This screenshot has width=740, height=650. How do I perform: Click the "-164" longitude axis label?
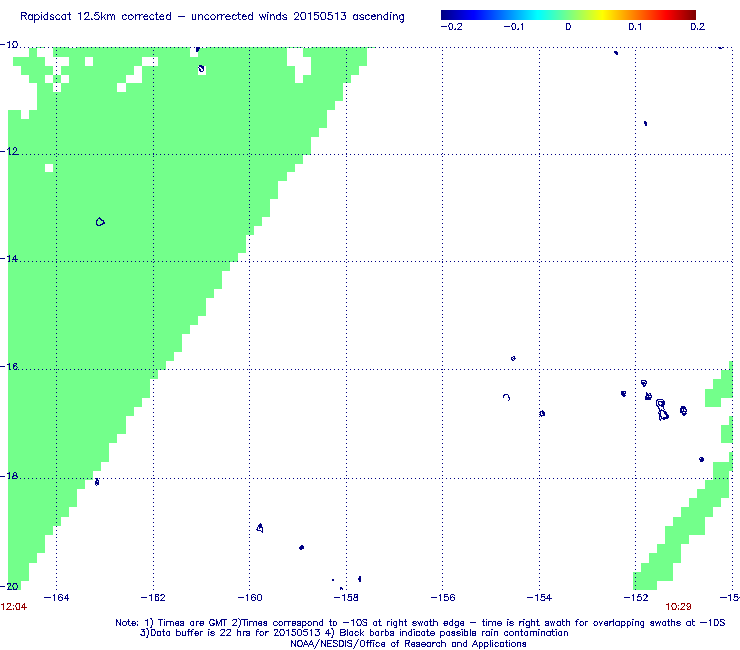tap(56, 598)
